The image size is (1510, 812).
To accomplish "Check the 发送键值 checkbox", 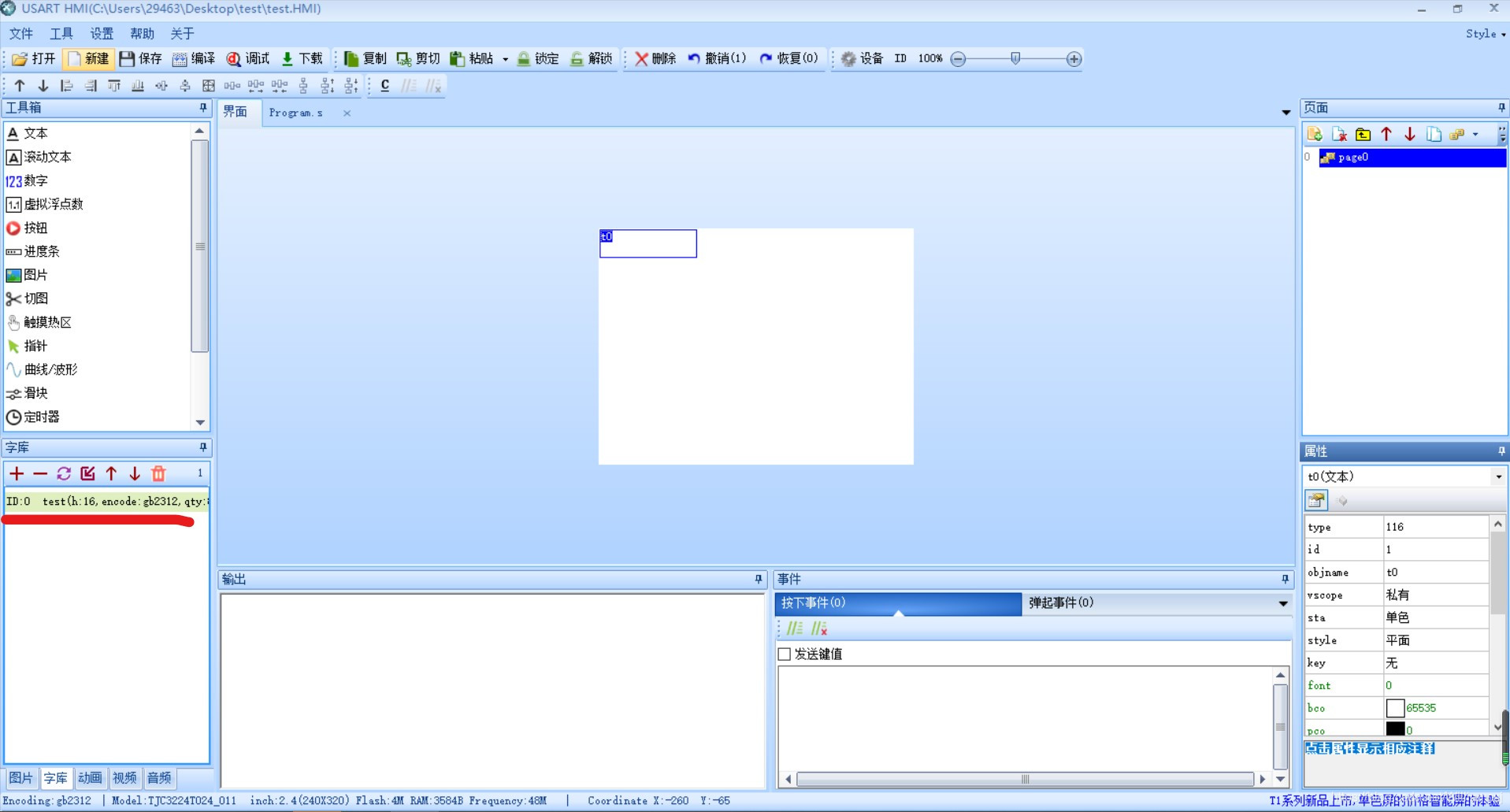I will [785, 654].
